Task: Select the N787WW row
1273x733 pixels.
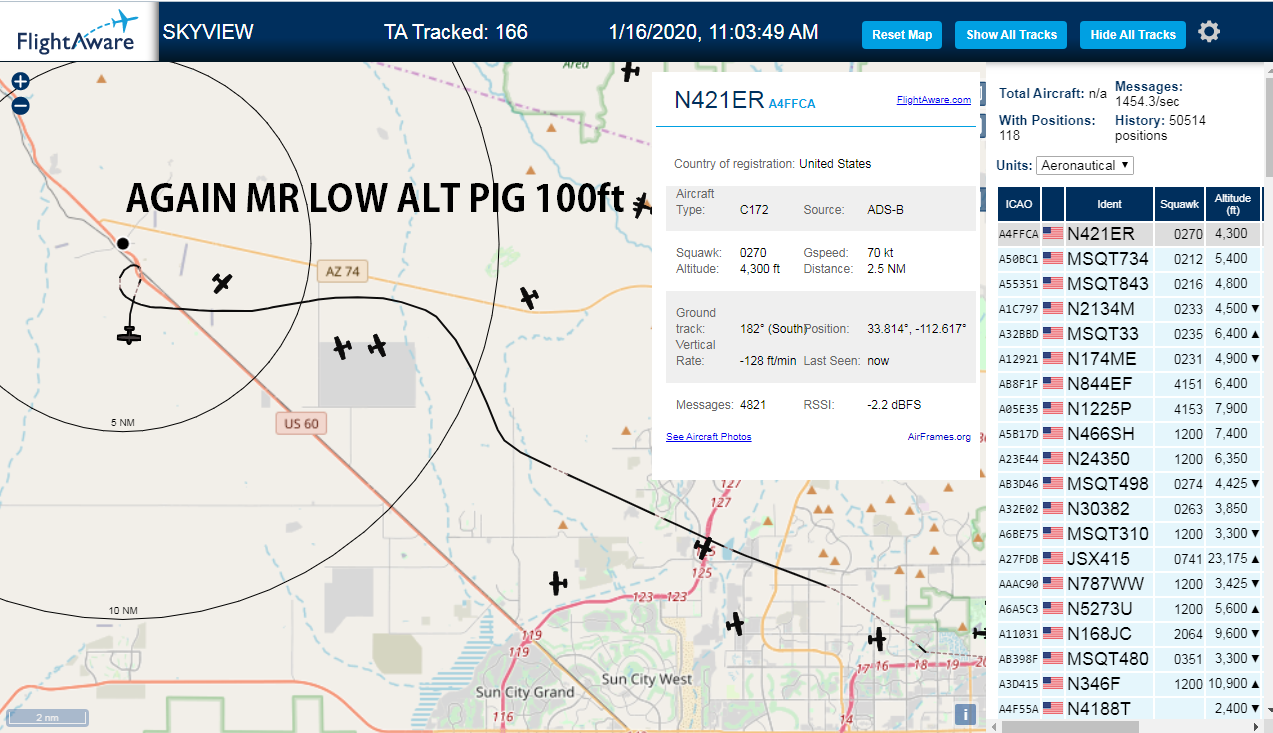Action: (1130, 584)
